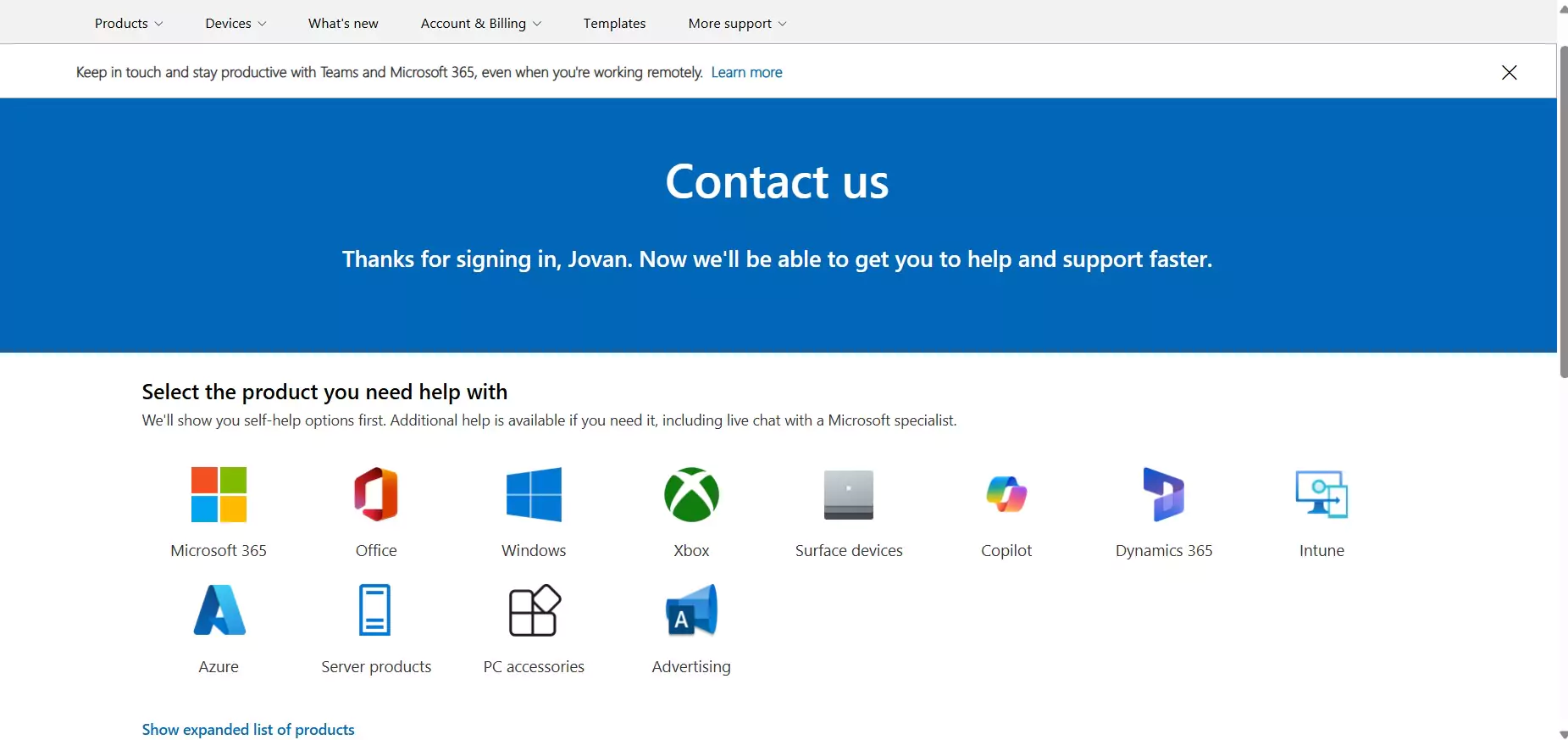Click the Azure text label
The height and width of the screenshot is (740, 1568).
tap(219, 667)
